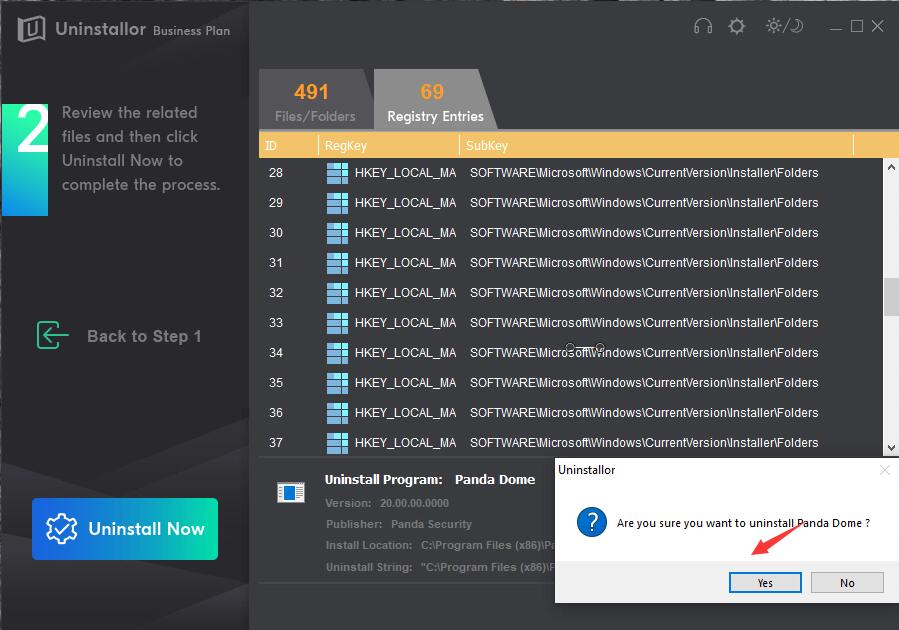Click registry icon in row 32
899x630 pixels.
pos(337,293)
